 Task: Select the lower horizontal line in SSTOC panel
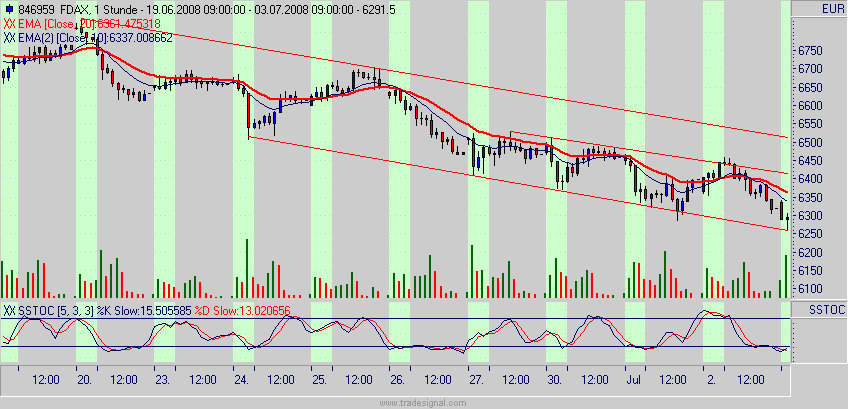[395, 347]
